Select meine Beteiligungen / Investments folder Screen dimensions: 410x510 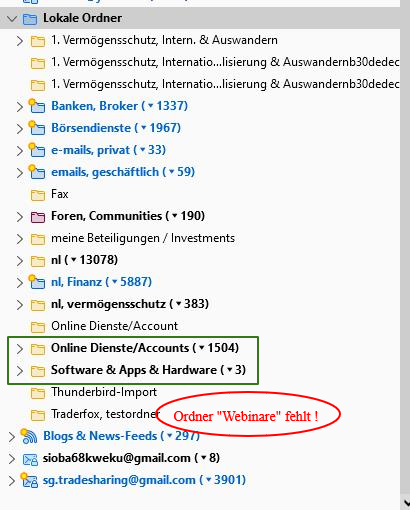(x=143, y=238)
